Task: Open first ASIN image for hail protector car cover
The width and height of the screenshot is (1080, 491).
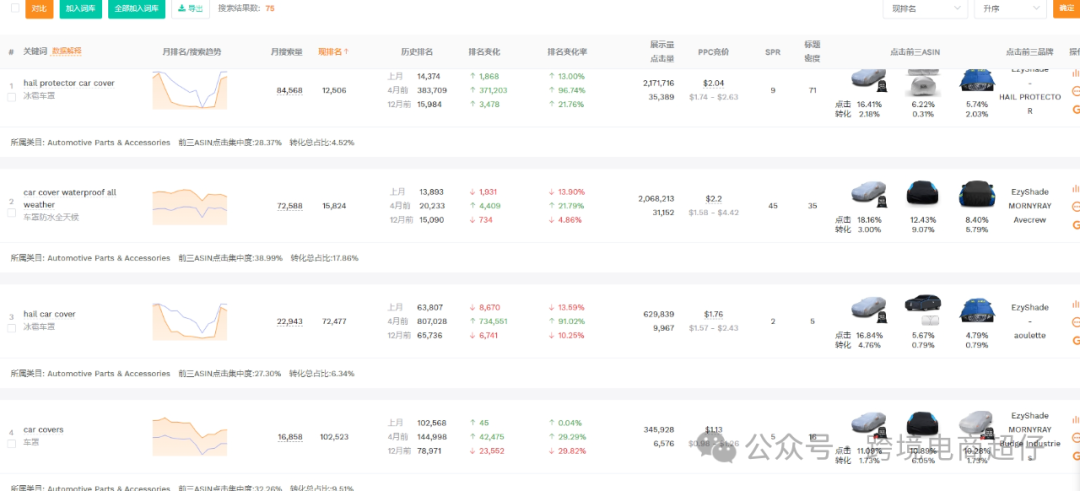Action: click(x=869, y=79)
